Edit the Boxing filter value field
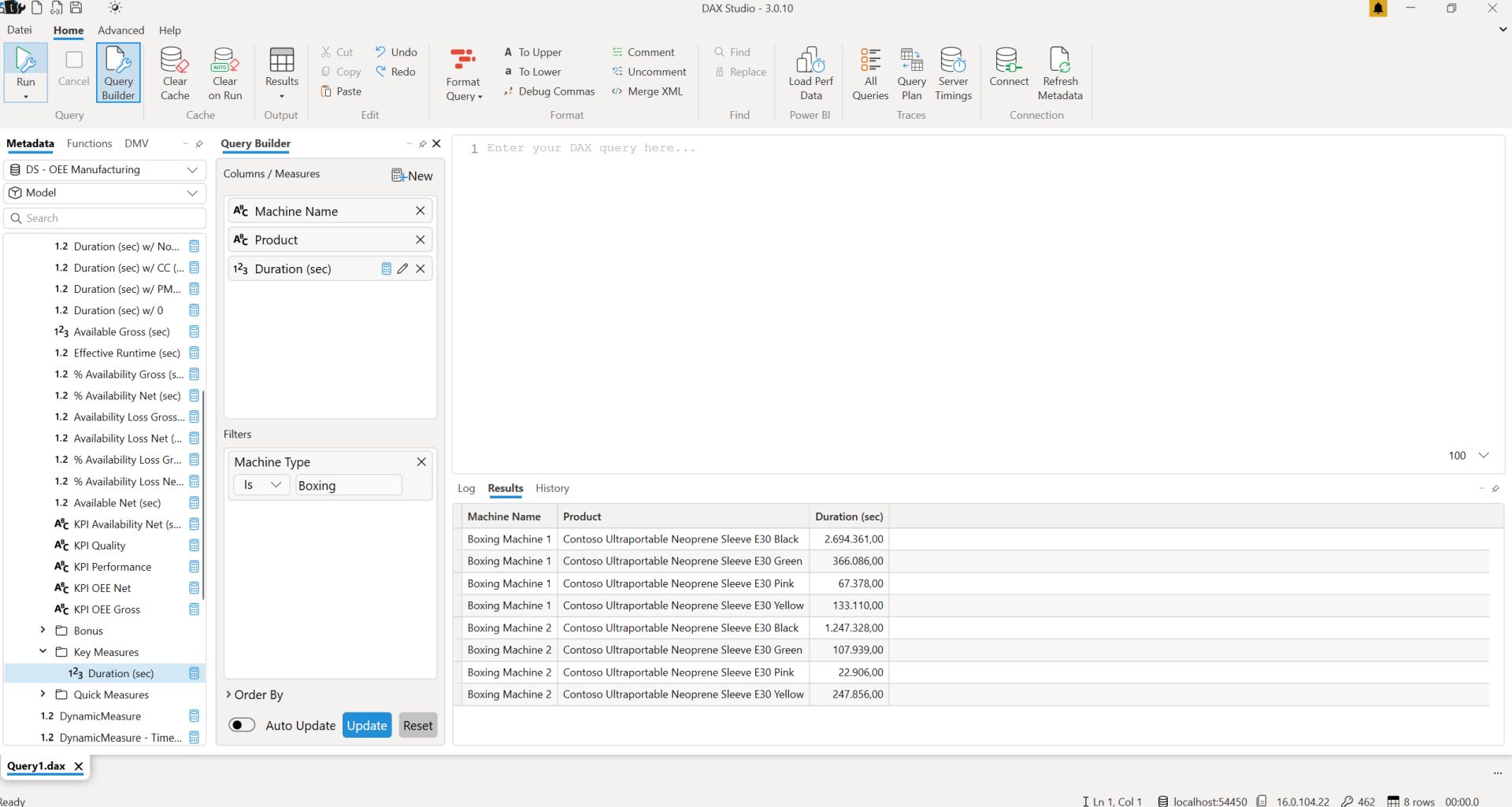Viewport: 1512px width, 807px height. click(349, 485)
